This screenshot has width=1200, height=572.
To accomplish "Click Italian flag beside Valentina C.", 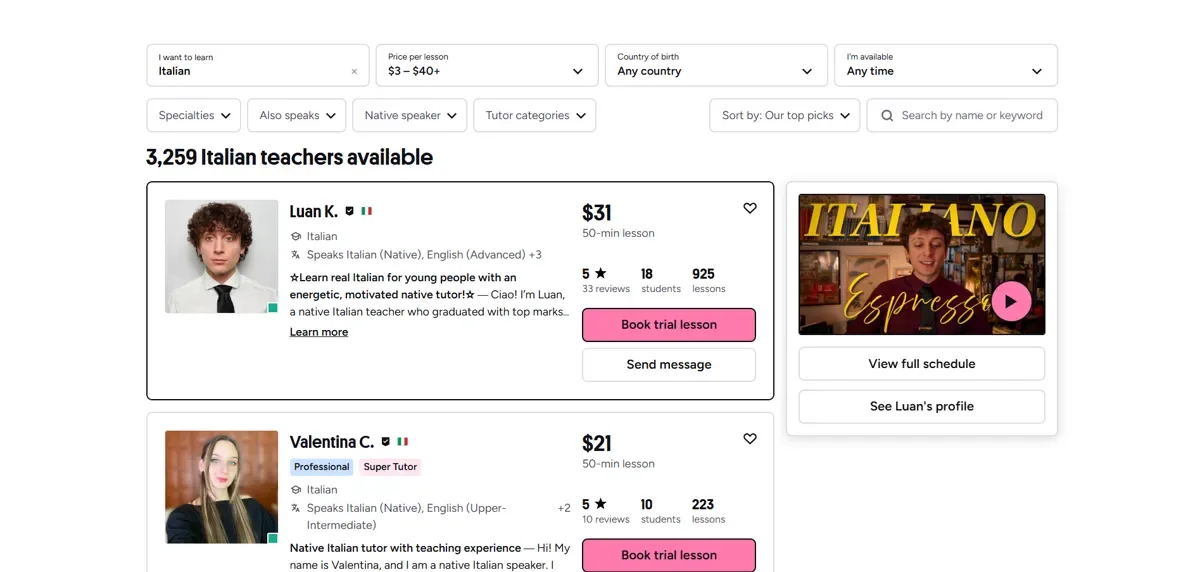I will coord(402,442).
